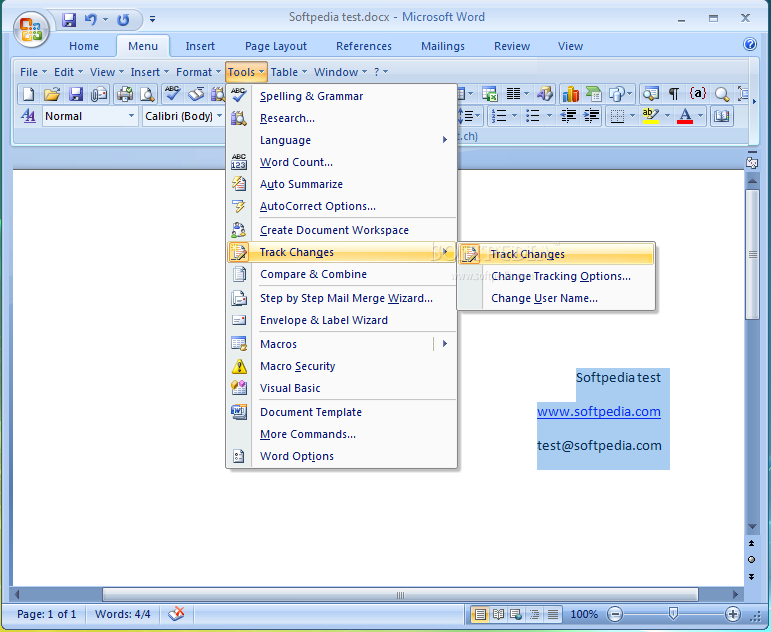Open the Table menu
This screenshot has width=771, height=632.
pyautogui.click(x=289, y=72)
